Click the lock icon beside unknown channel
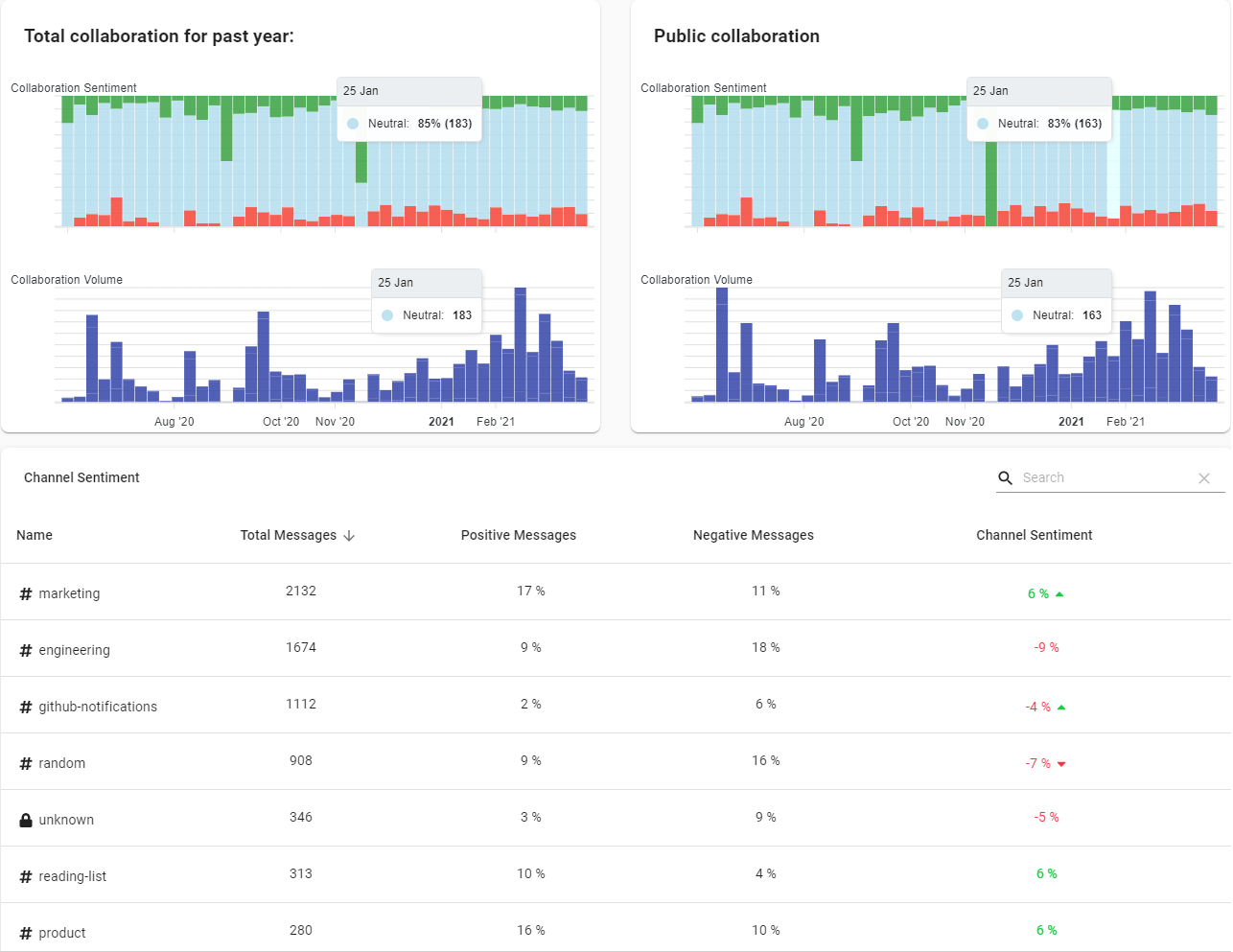1233x952 pixels. tap(26, 820)
